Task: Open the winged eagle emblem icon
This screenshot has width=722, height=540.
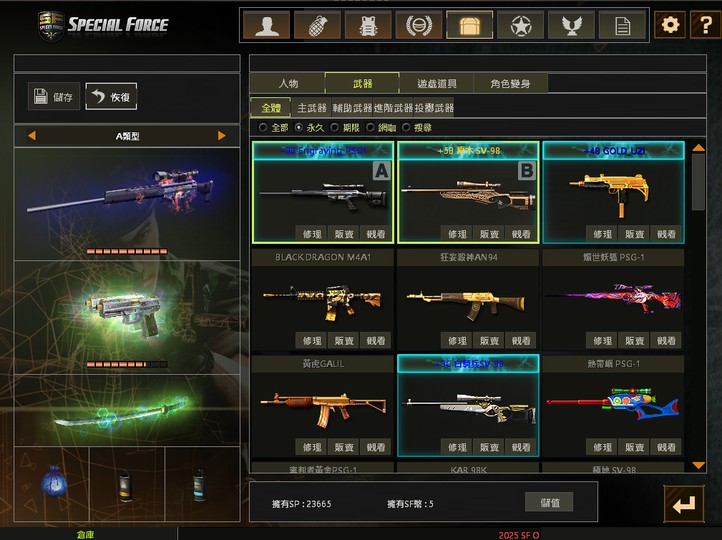Action: click(x=571, y=25)
